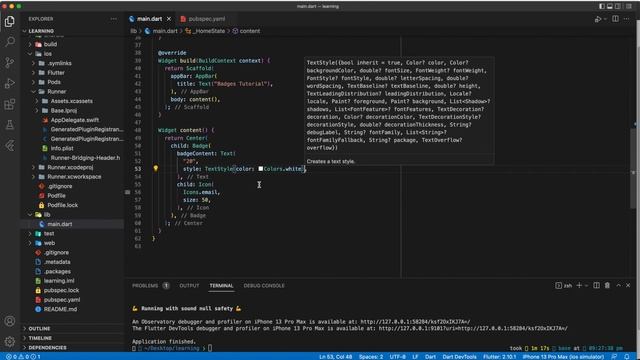The image size is (640, 360).
Task: Open the Flutter/Dart sidebar view icon
Action: pyautogui.click(x=10, y=145)
